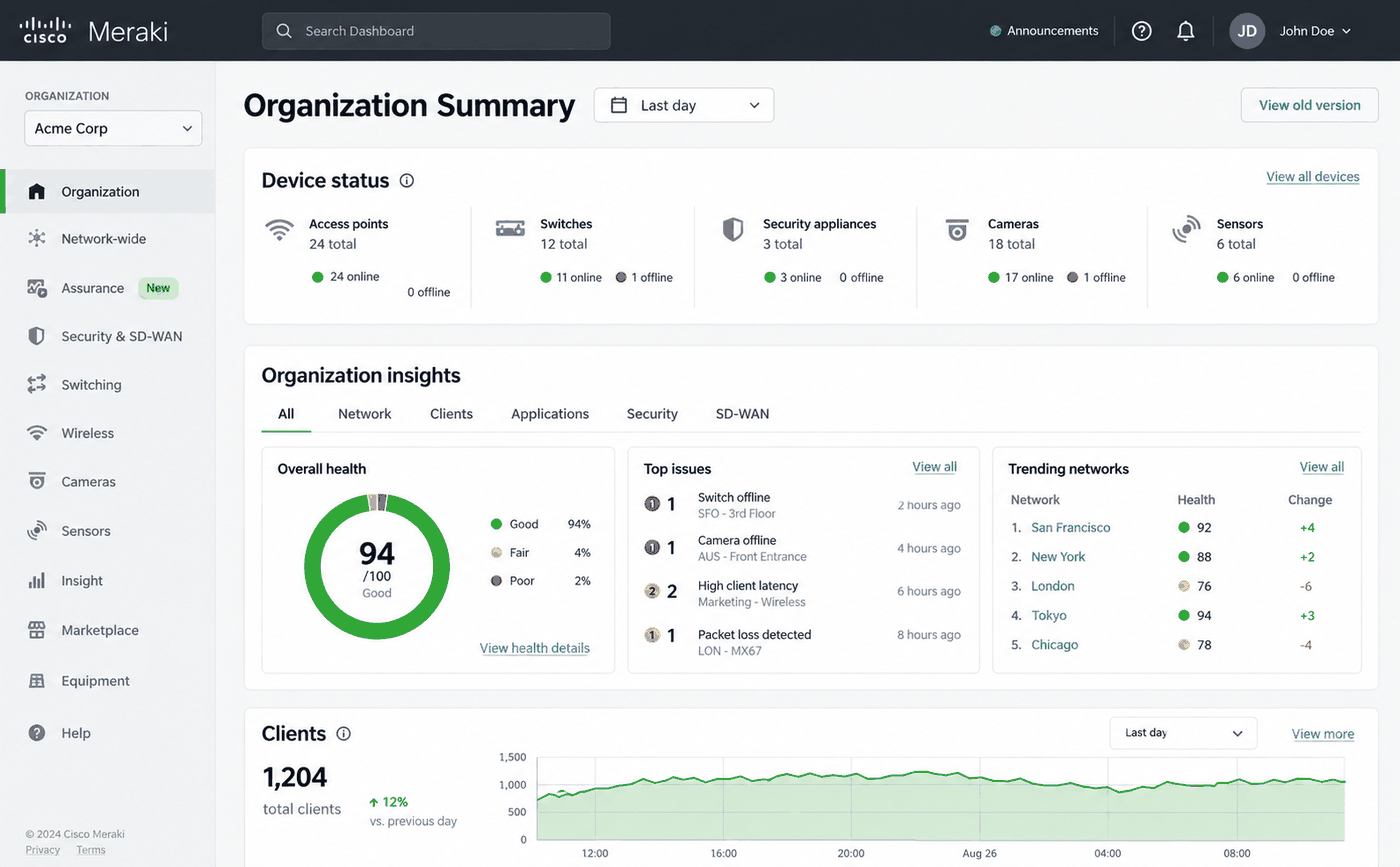The height and width of the screenshot is (867, 1400).
Task: Switch to the Applications insights tab
Action: [x=550, y=414]
